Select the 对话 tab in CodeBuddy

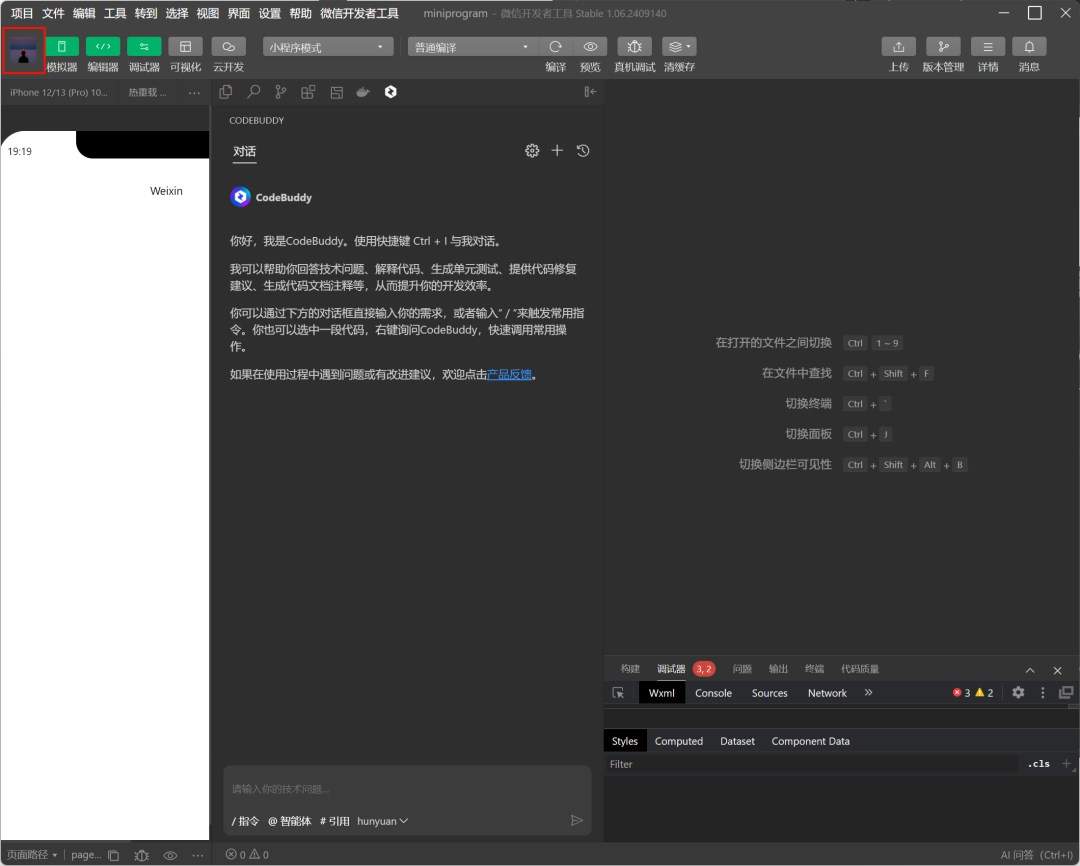coord(245,152)
